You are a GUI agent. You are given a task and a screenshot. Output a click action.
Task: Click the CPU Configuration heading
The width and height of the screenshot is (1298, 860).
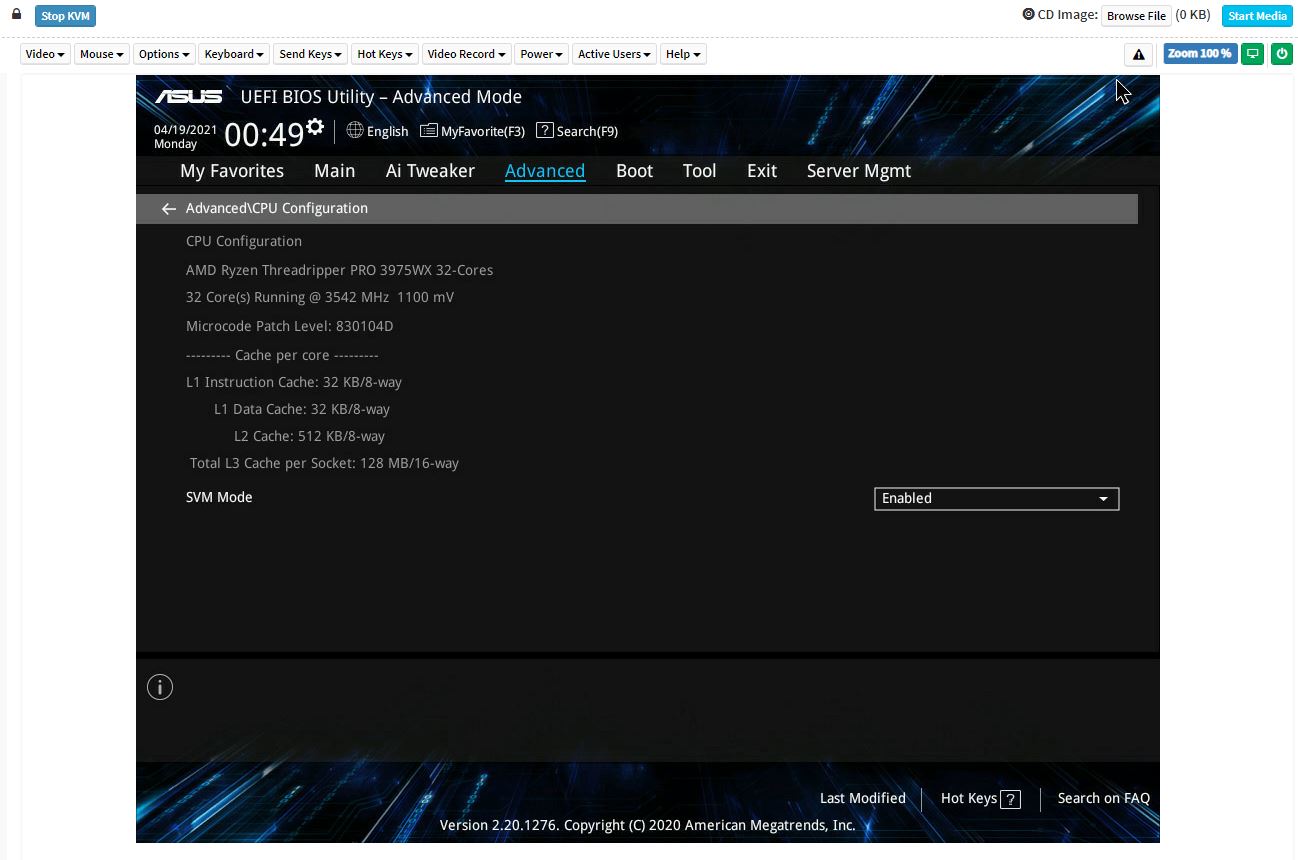(x=244, y=241)
